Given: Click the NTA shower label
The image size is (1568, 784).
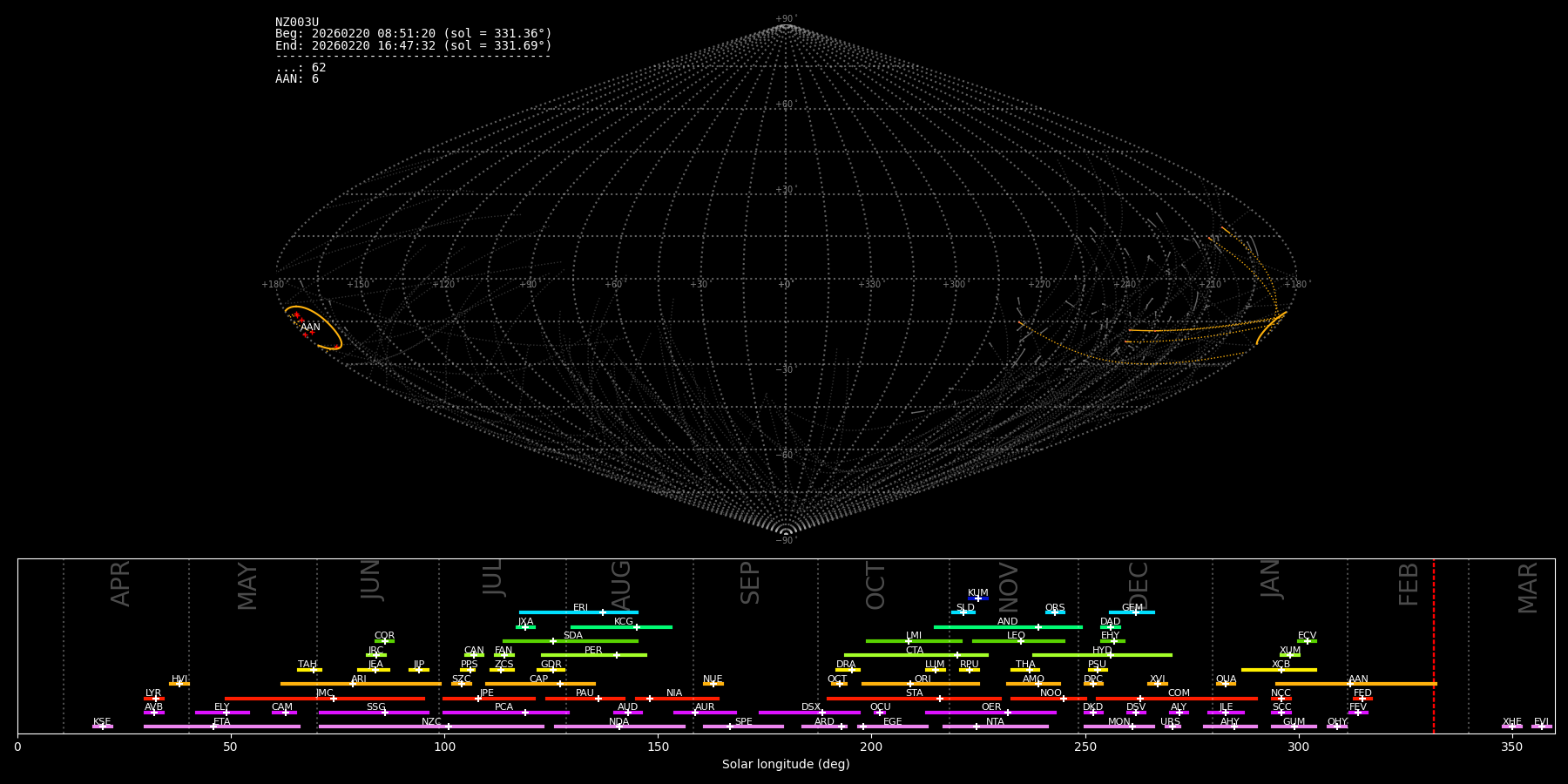Looking at the screenshot, I should click(995, 722).
